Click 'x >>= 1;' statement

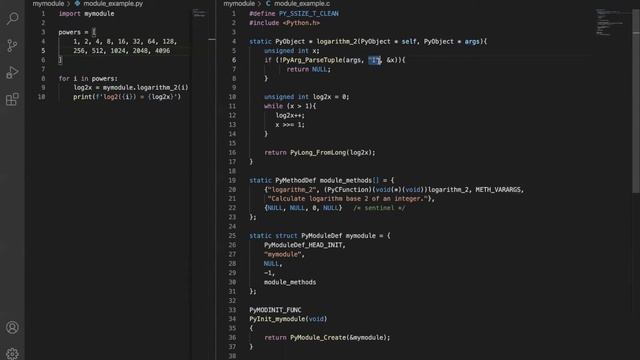pyautogui.click(x=290, y=124)
